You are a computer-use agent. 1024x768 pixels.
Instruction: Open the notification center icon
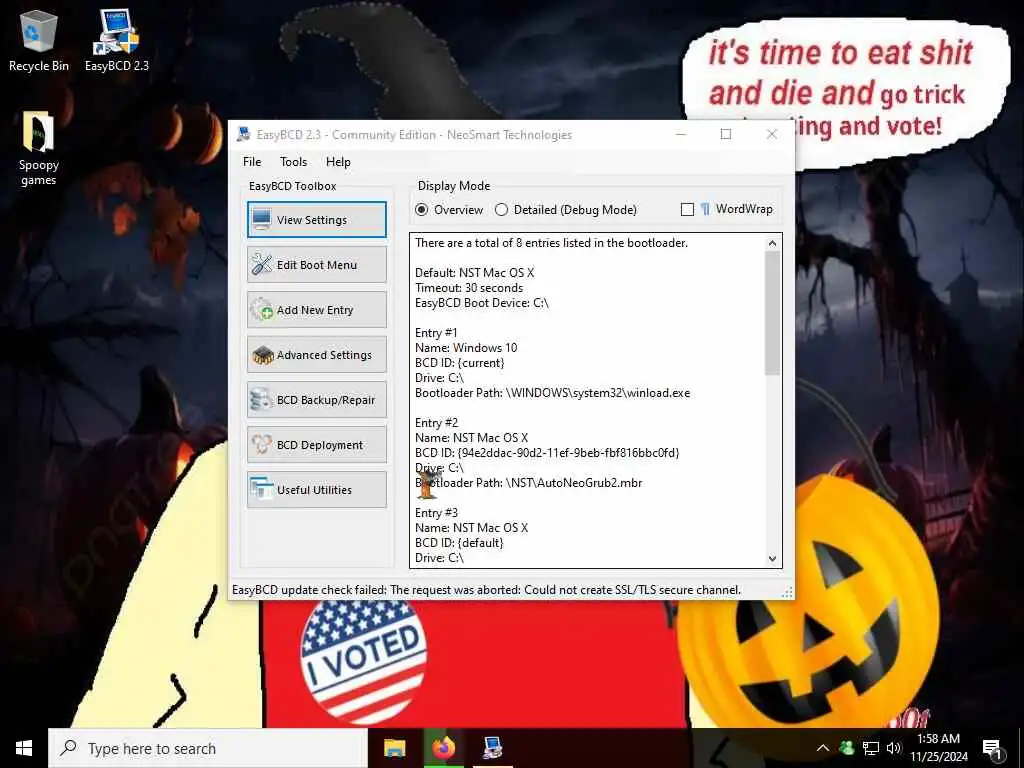(992, 749)
